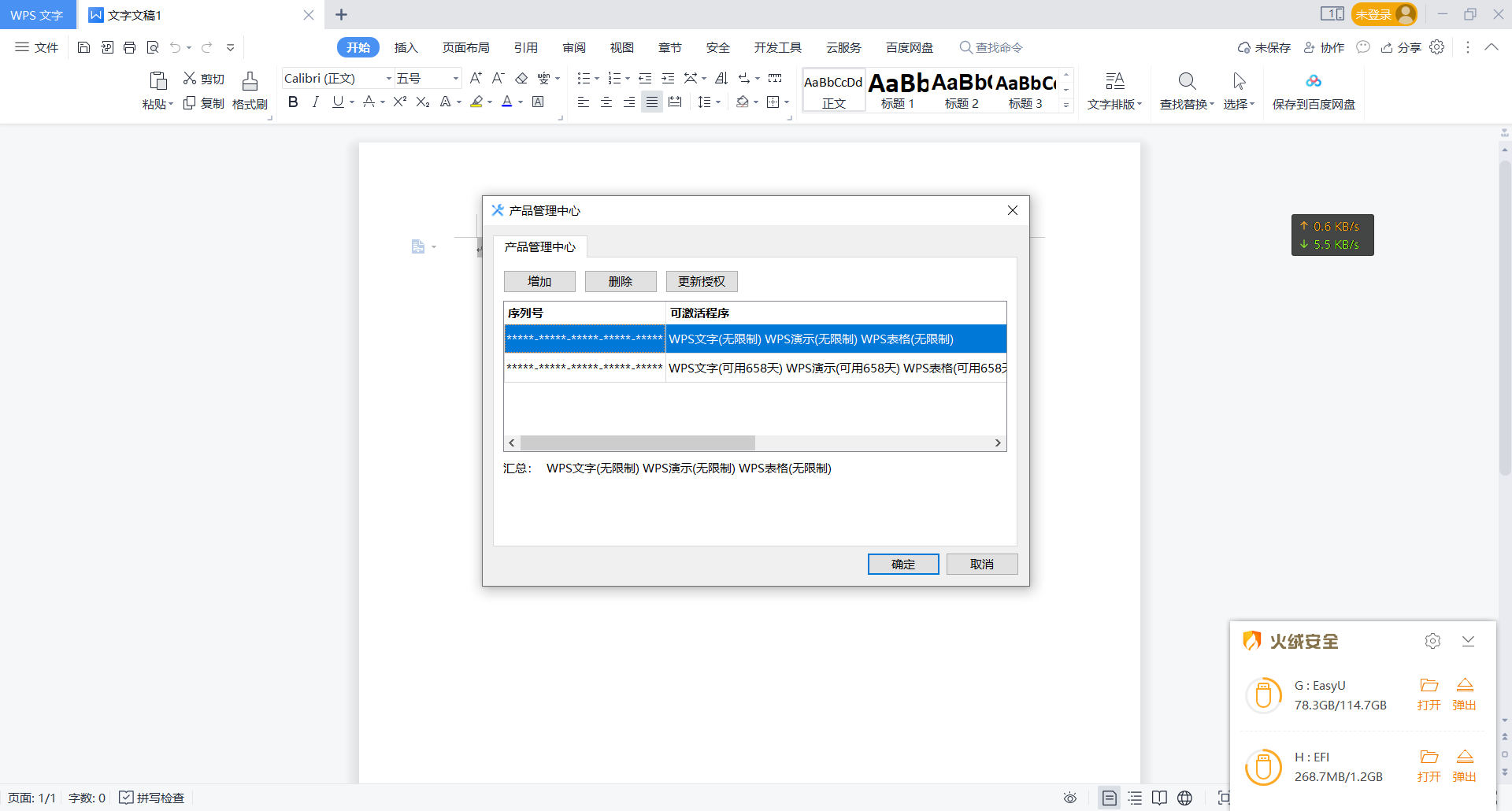The width and height of the screenshot is (1512, 811).
Task: Click the superscript X² icon
Action: coord(400,102)
